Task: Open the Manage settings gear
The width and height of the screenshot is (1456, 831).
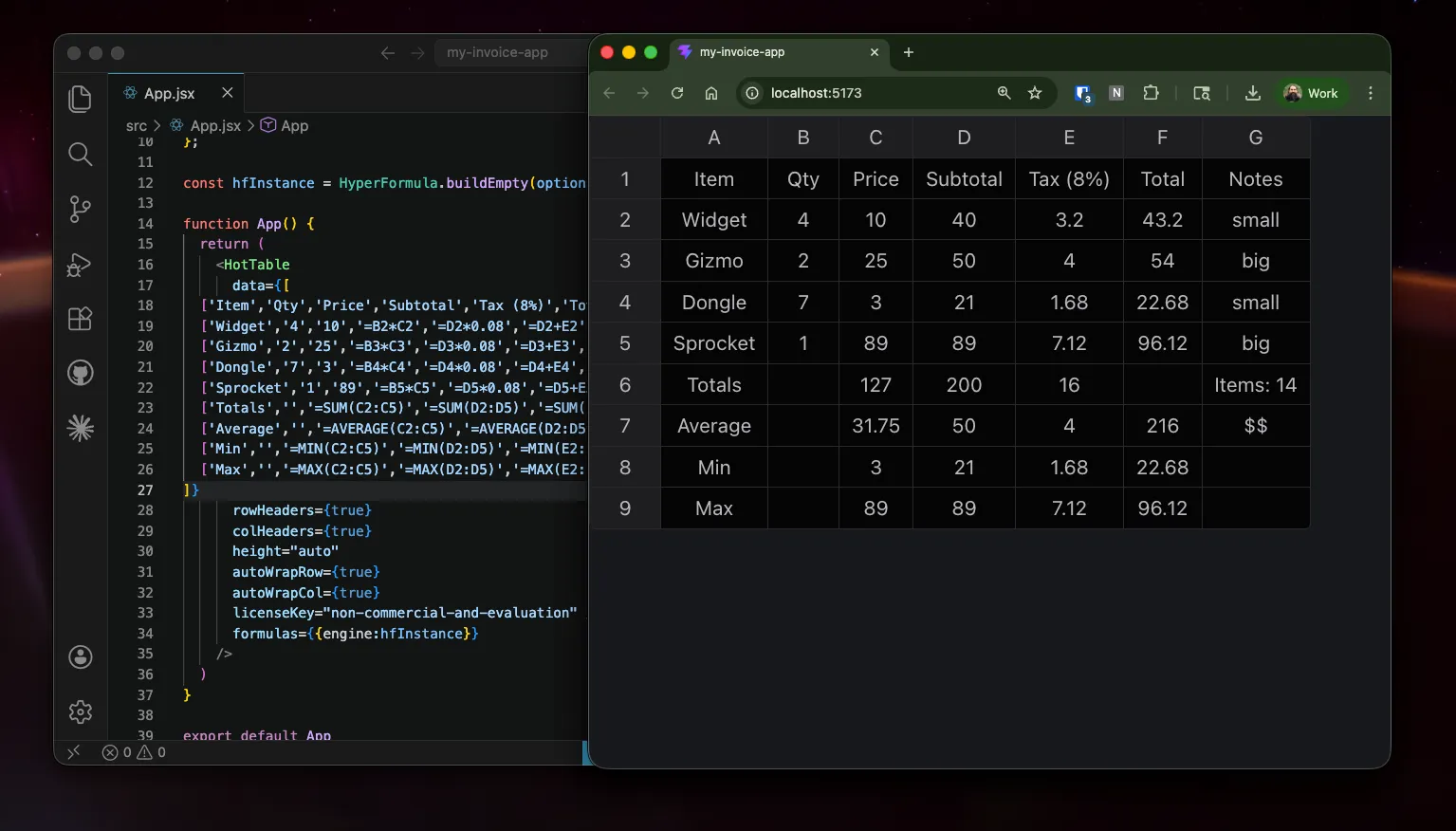Action: point(81,711)
